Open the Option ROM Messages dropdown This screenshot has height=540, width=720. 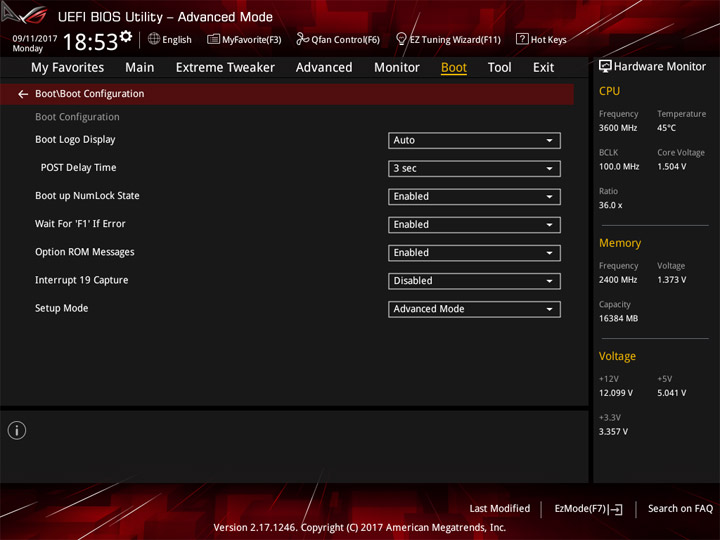(x=474, y=253)
